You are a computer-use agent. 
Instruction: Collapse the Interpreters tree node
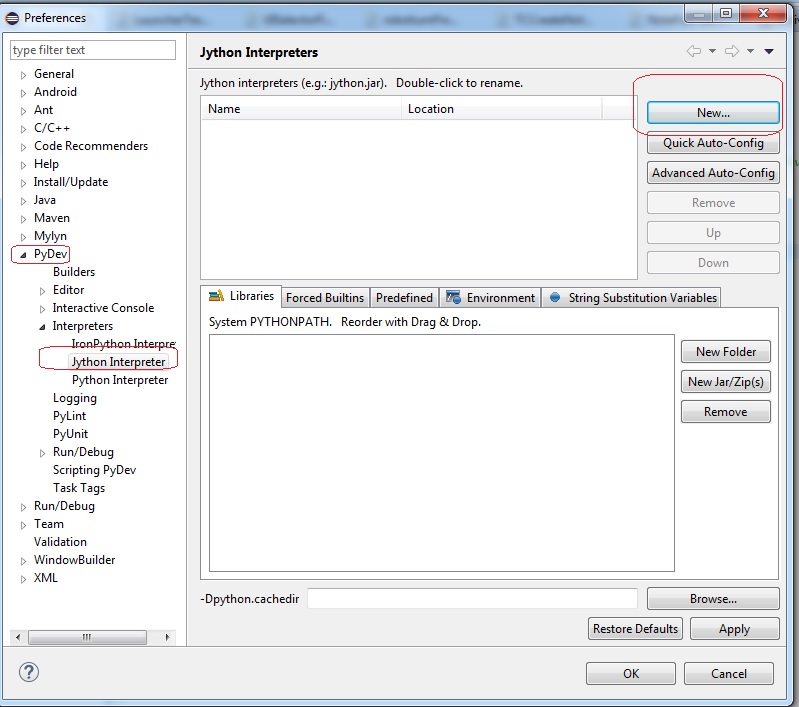click(x=42, y=327)
